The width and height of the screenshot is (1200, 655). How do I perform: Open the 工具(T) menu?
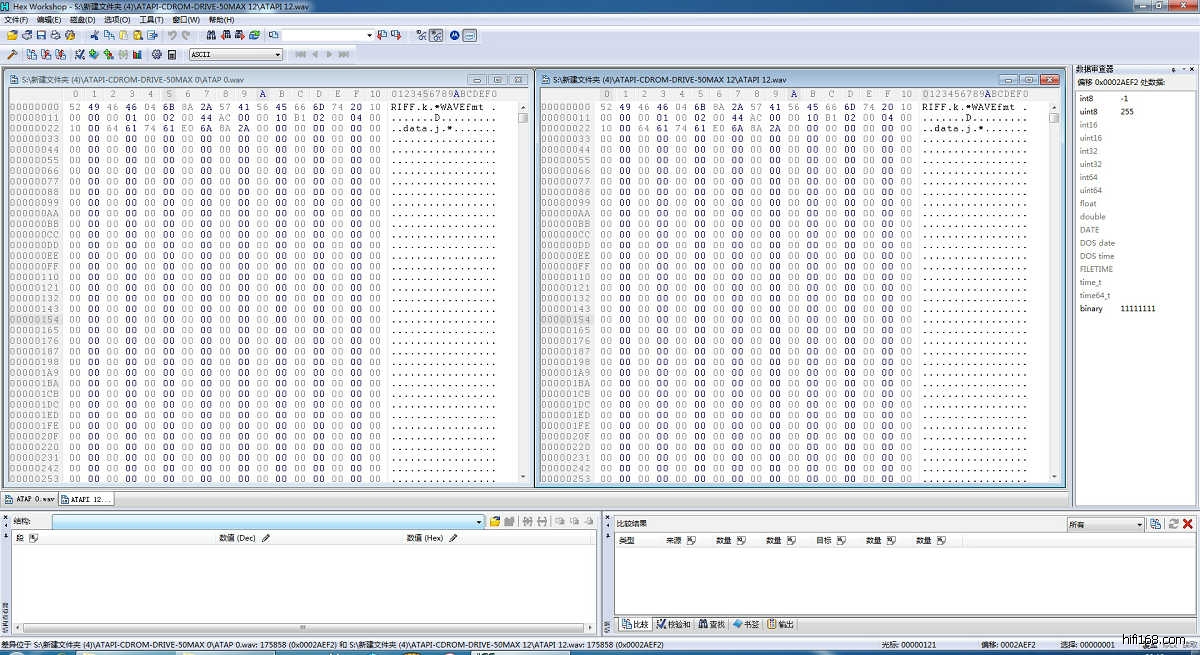[x=151, y=19]
